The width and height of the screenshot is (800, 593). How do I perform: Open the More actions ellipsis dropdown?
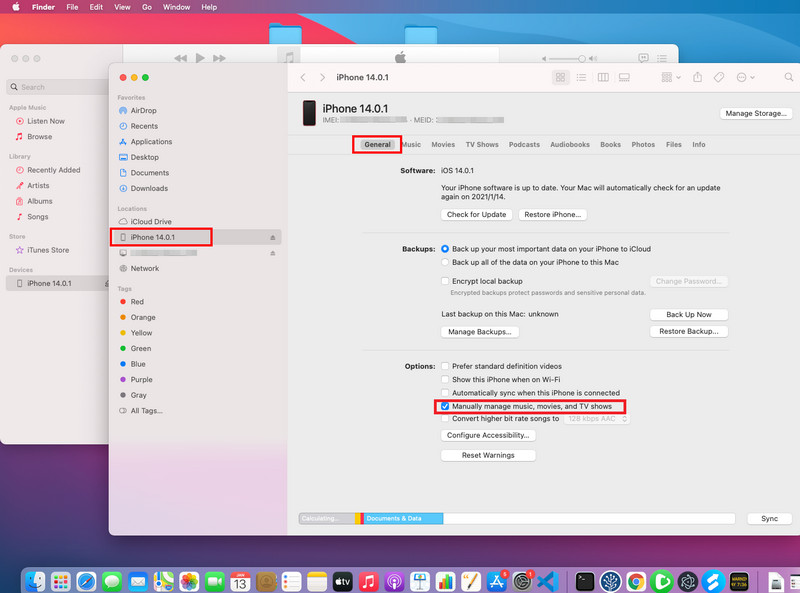pyautogui.click(x=745, y=77)
